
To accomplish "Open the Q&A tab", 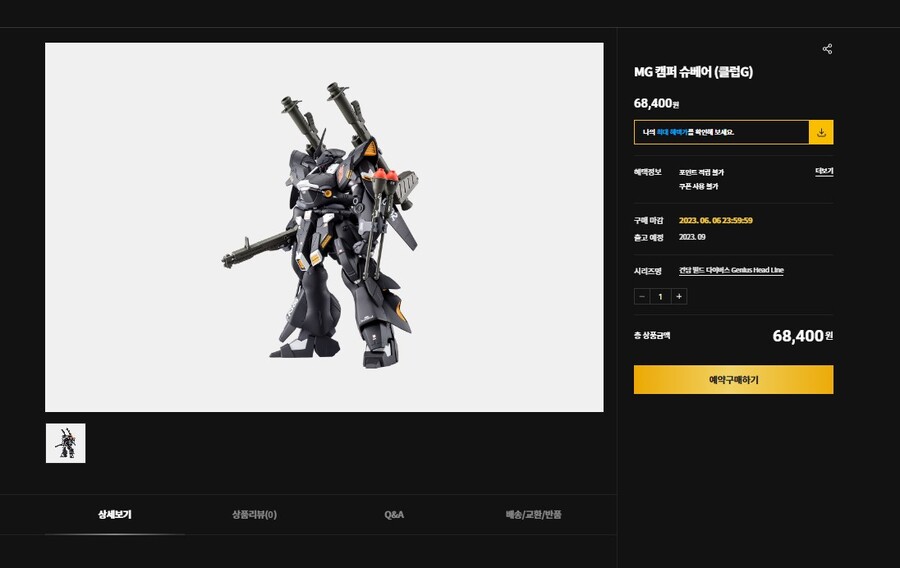I will pyautogui.click(x=394, y=515).
